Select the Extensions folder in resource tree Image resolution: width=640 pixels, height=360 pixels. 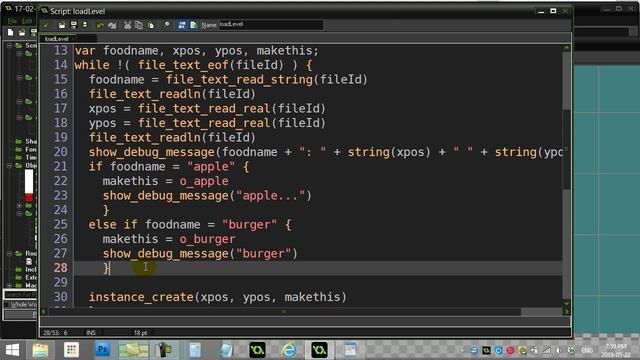point(26,278)
